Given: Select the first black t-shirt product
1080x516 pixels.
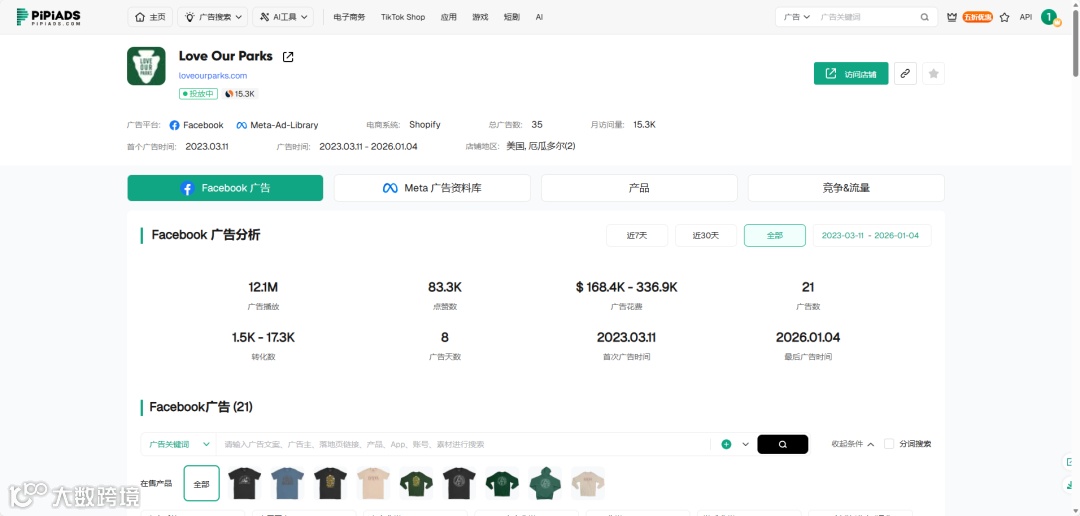Looking at the screenshot, I should point(245,484).
